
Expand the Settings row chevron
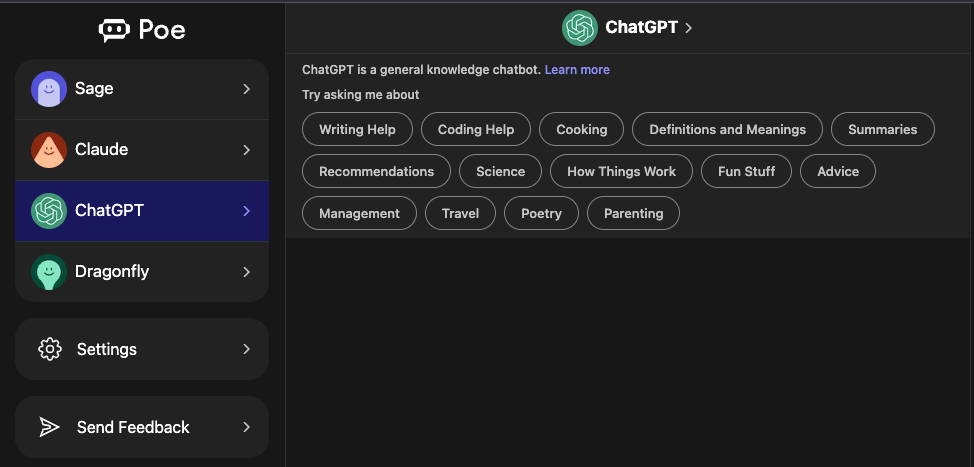tap(247, 349)
